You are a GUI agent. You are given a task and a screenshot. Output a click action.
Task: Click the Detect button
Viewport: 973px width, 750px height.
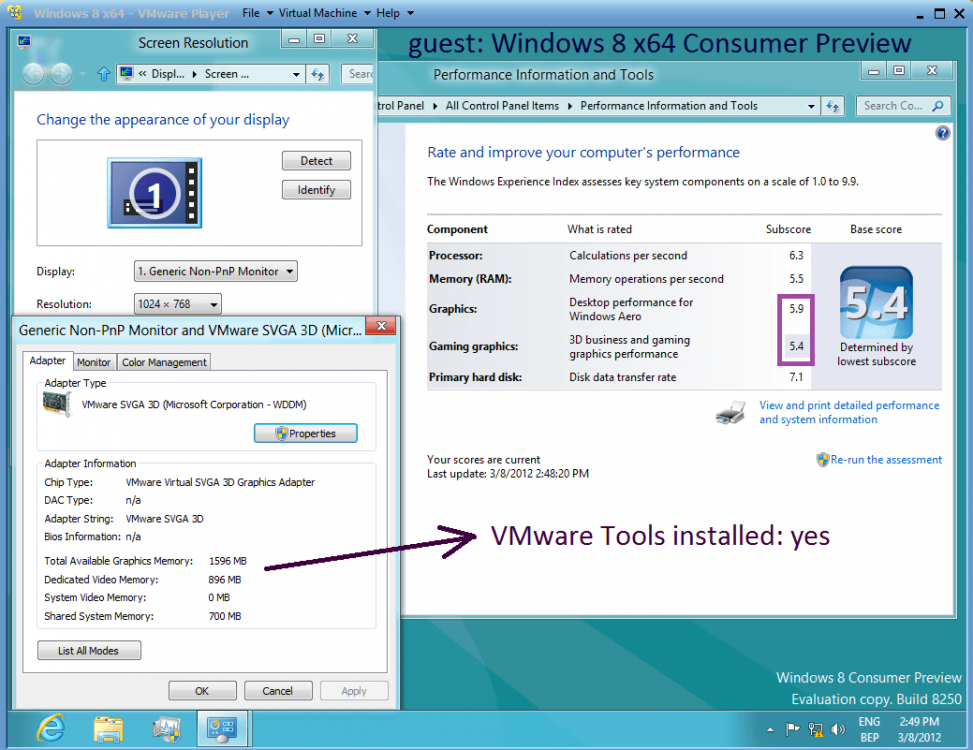[x=316, y=161]
